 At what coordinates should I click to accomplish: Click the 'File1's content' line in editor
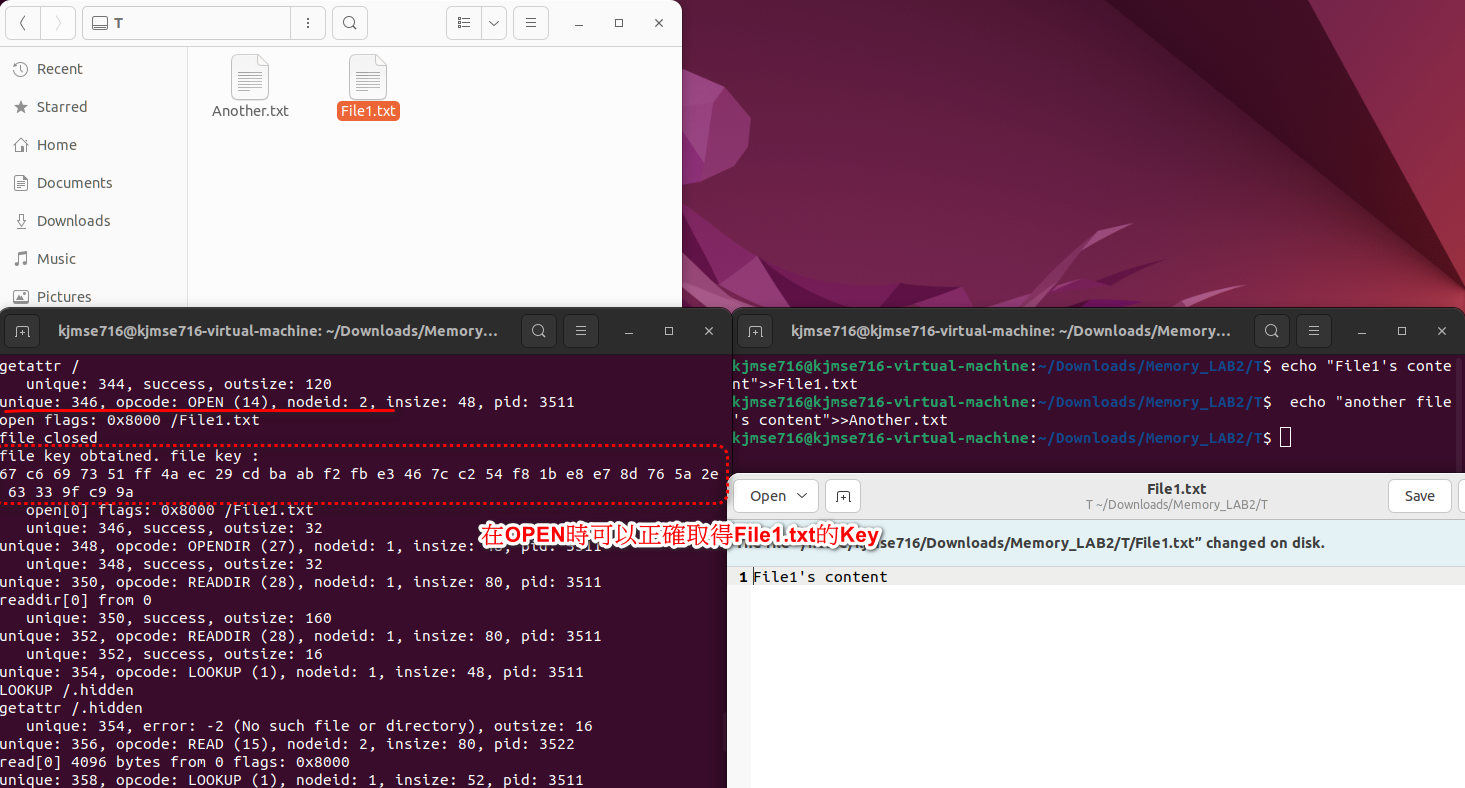[820, 577]
